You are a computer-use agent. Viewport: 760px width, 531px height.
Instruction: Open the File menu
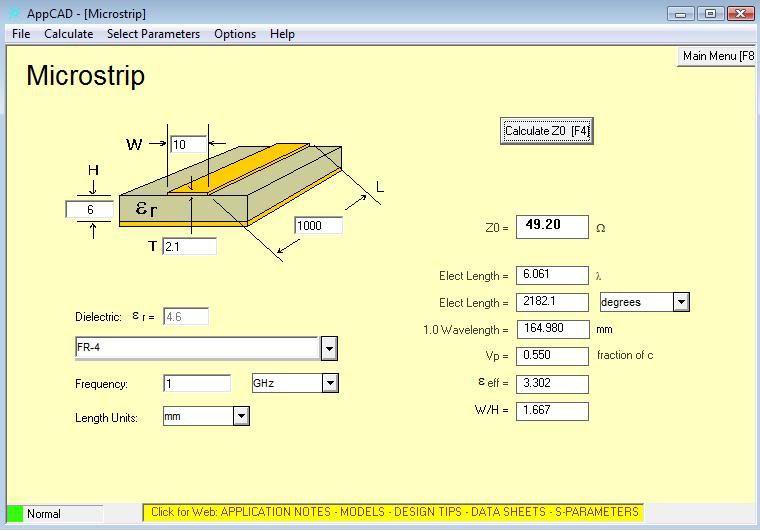tap(21, 34)
